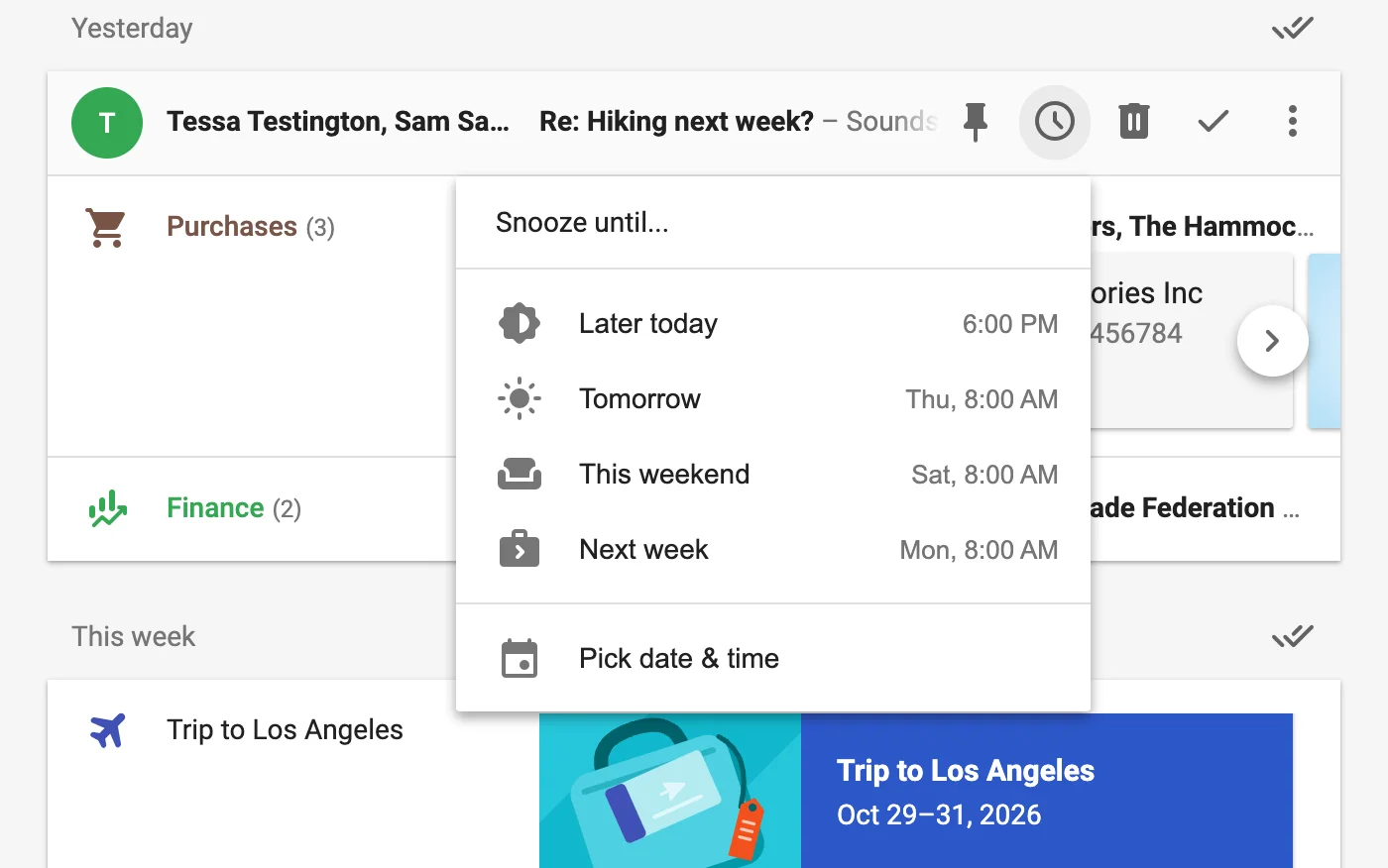Click the Pick date calendar icon
The image size is (1388, 868).
[x=520, y=658]
